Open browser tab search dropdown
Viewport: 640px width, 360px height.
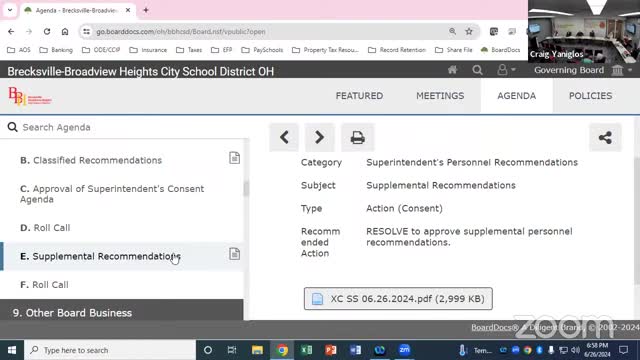pyautogui.click(x=10, y=10)
